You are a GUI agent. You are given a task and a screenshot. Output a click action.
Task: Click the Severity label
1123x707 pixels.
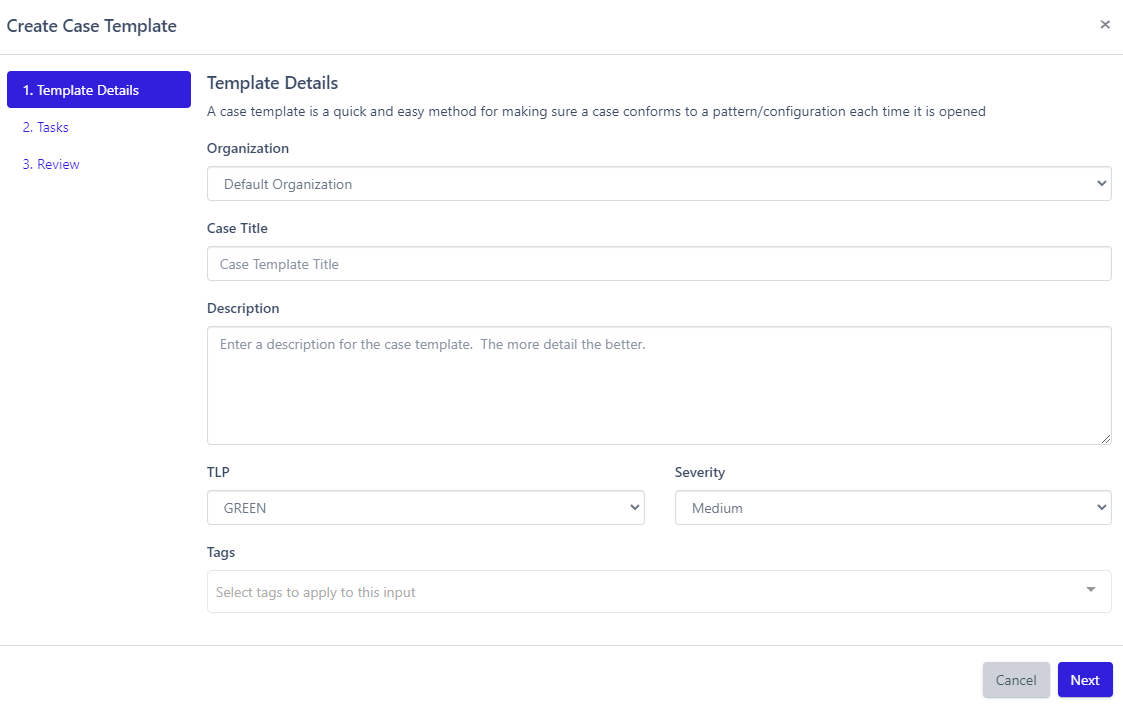point(700,473)
